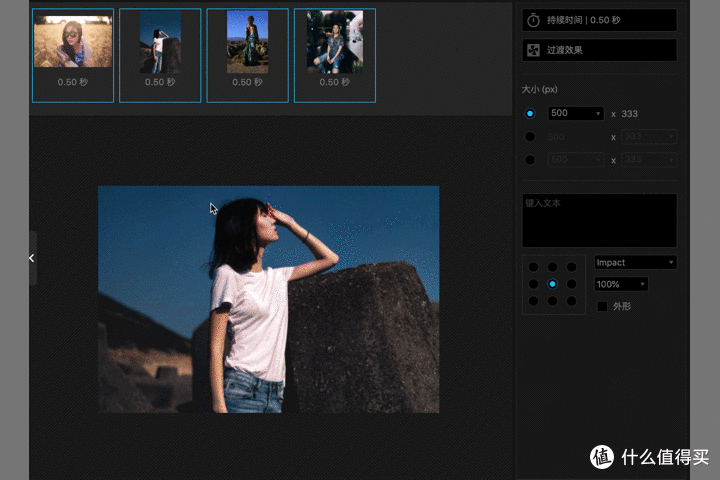Select the first frame thumbnail of girl in field
720x480 pixels.
(73, 55)
